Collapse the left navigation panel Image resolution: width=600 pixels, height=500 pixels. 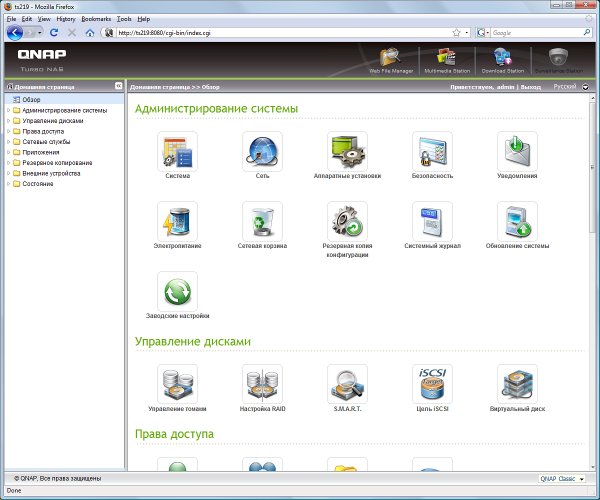click(119, 86)
